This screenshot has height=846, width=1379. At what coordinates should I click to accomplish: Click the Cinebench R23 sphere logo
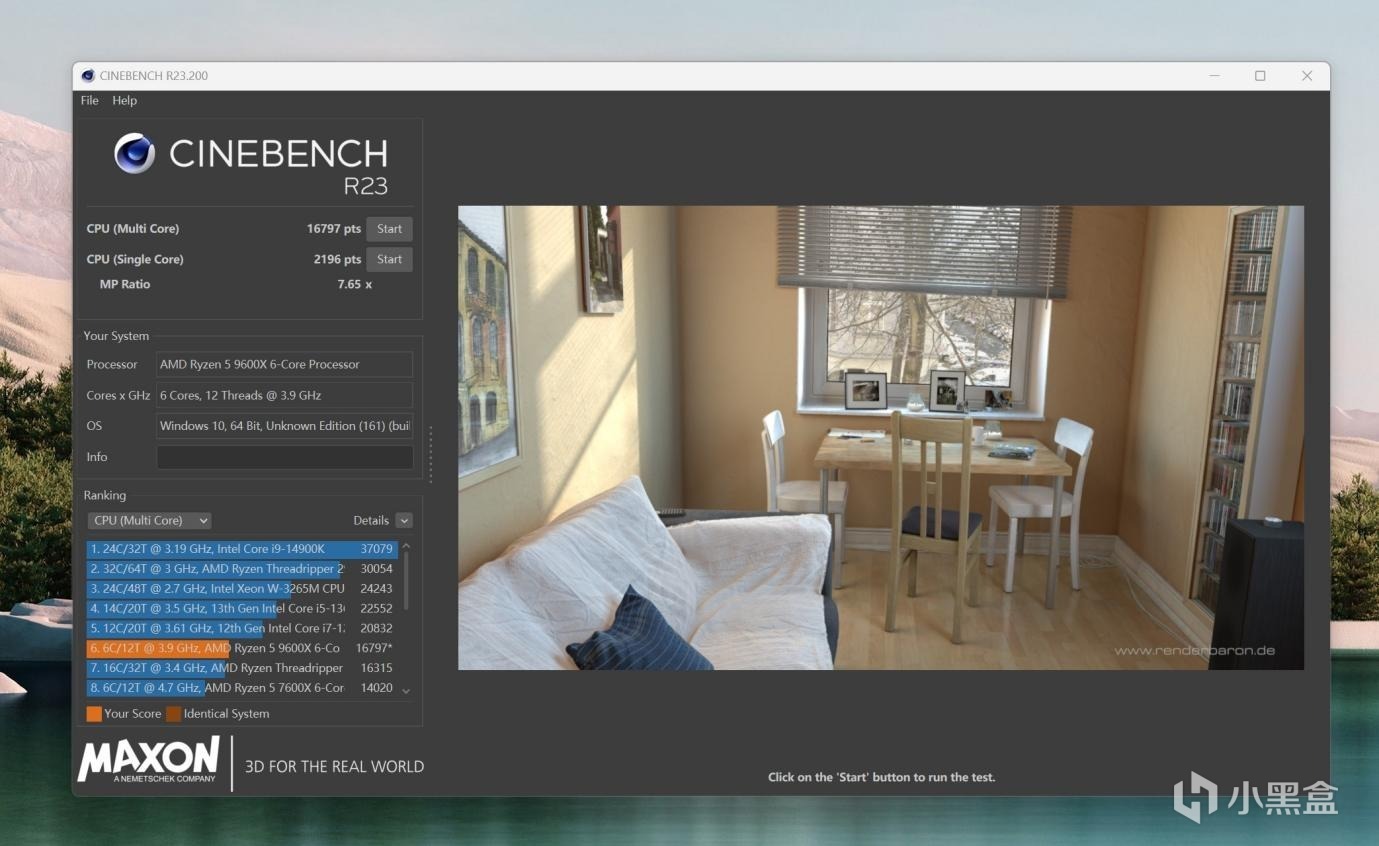coord(135,154)
